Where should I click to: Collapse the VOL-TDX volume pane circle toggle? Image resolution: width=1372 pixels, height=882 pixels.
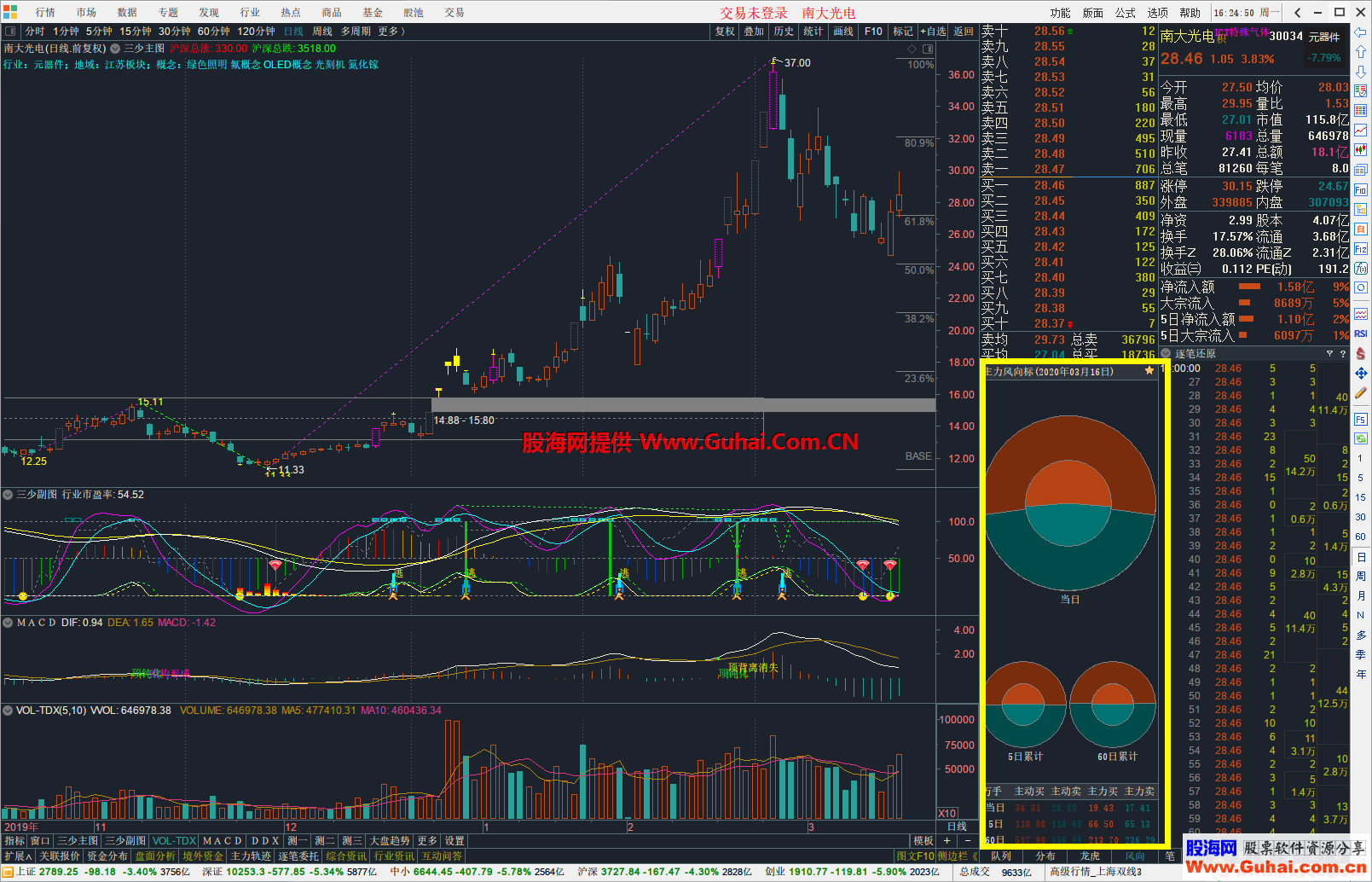9,711
